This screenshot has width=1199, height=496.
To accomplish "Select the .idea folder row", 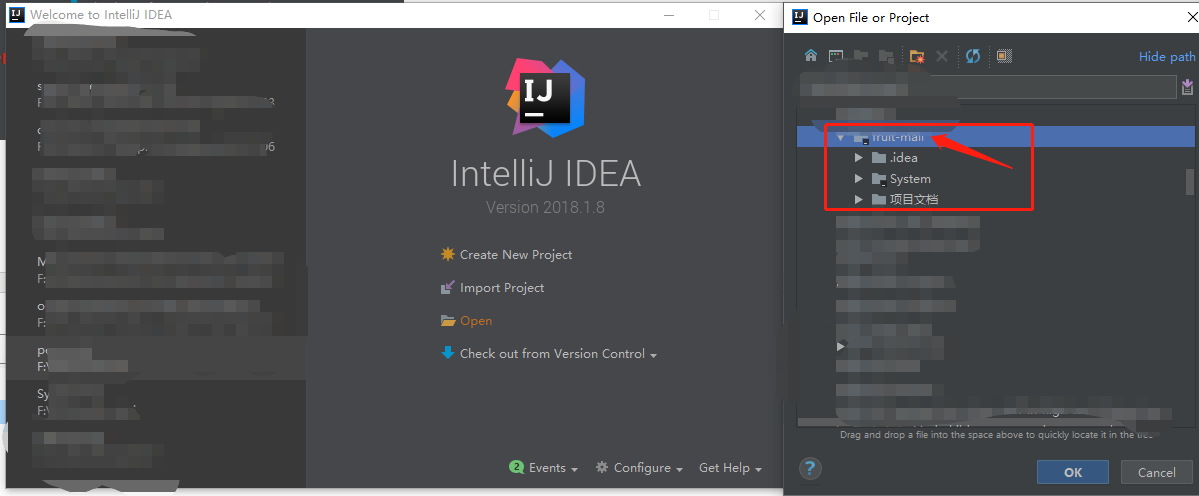I will click(996, 158).
